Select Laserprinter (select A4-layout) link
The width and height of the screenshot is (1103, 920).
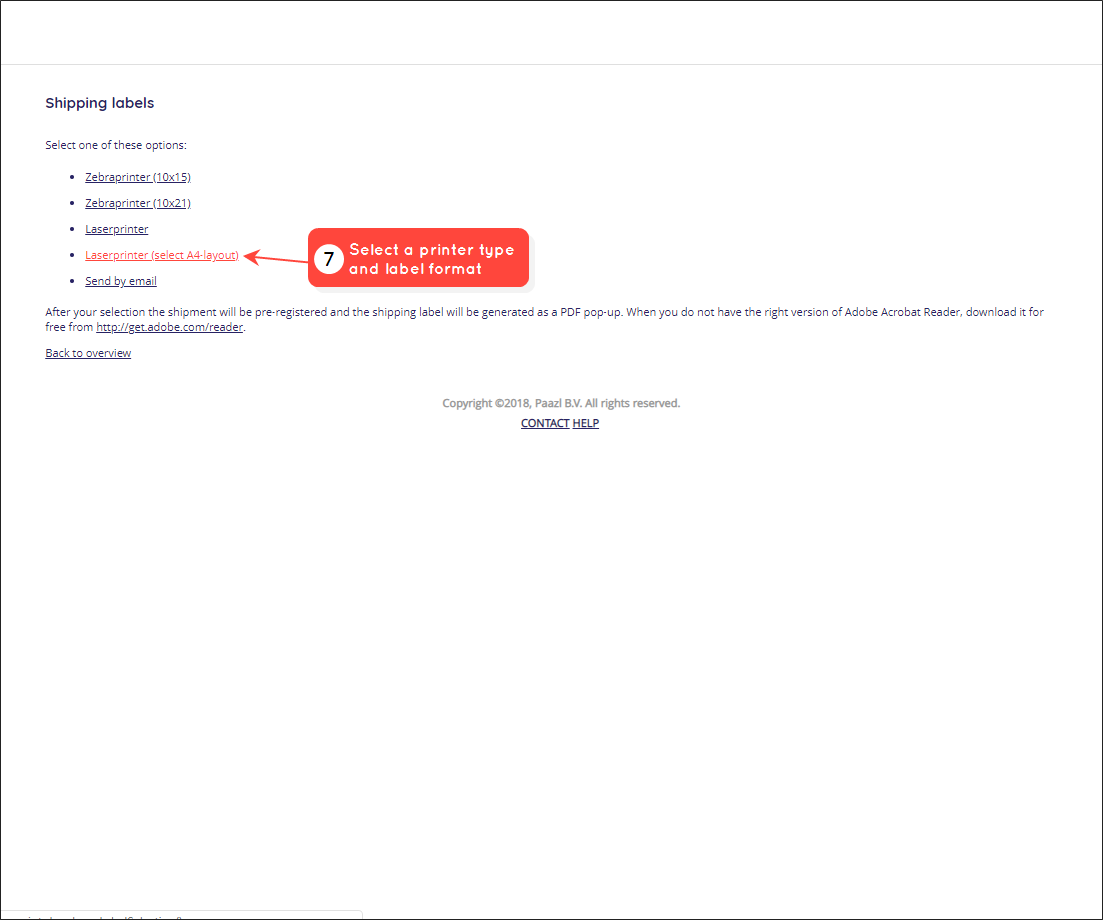(162, 255)
